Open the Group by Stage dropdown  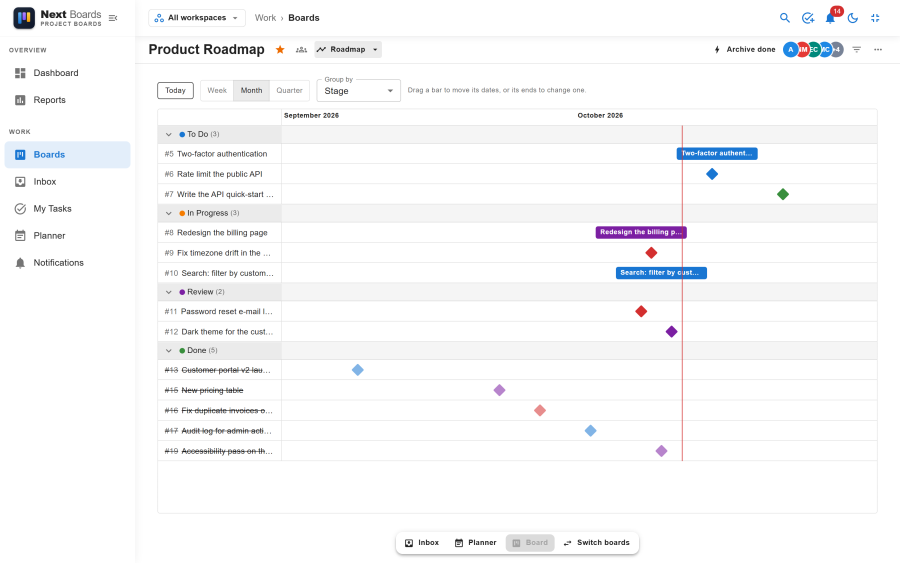click(358, 91)
